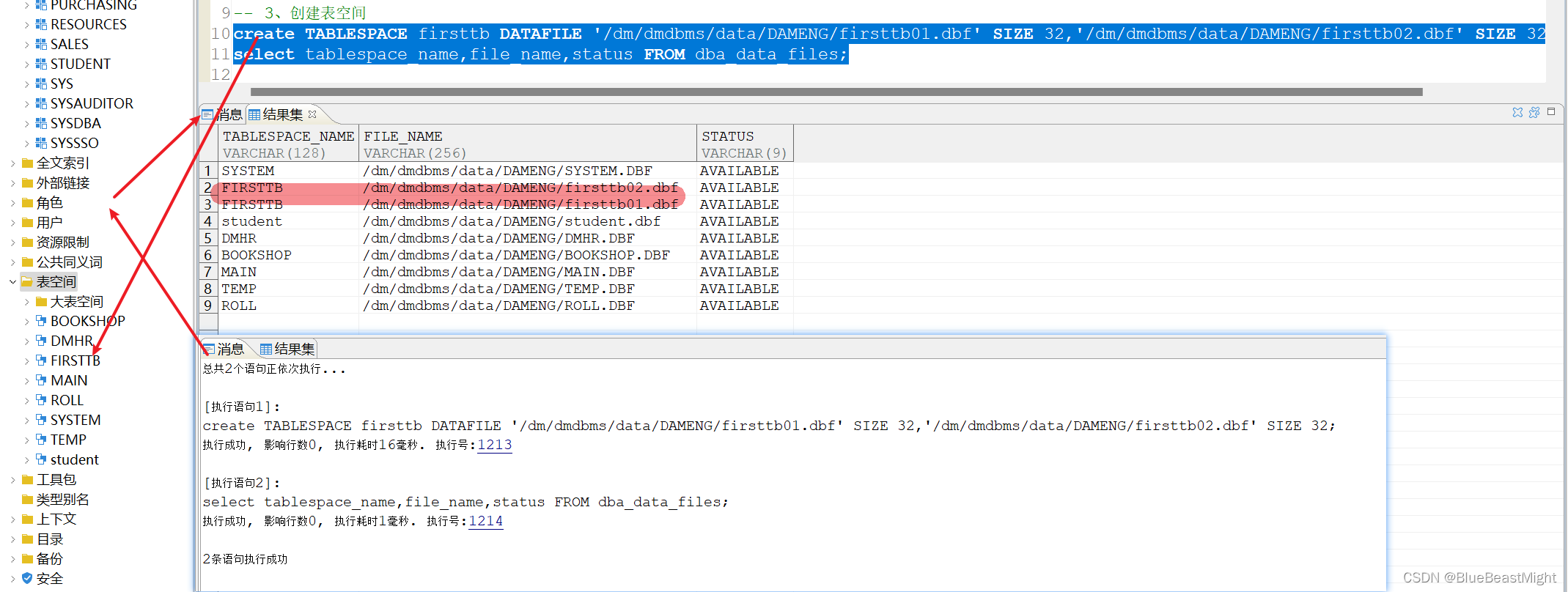Viewport: 1568px width, 592px height.
Task: Select row number 1 header in result grid
Action: click(208, 171)
